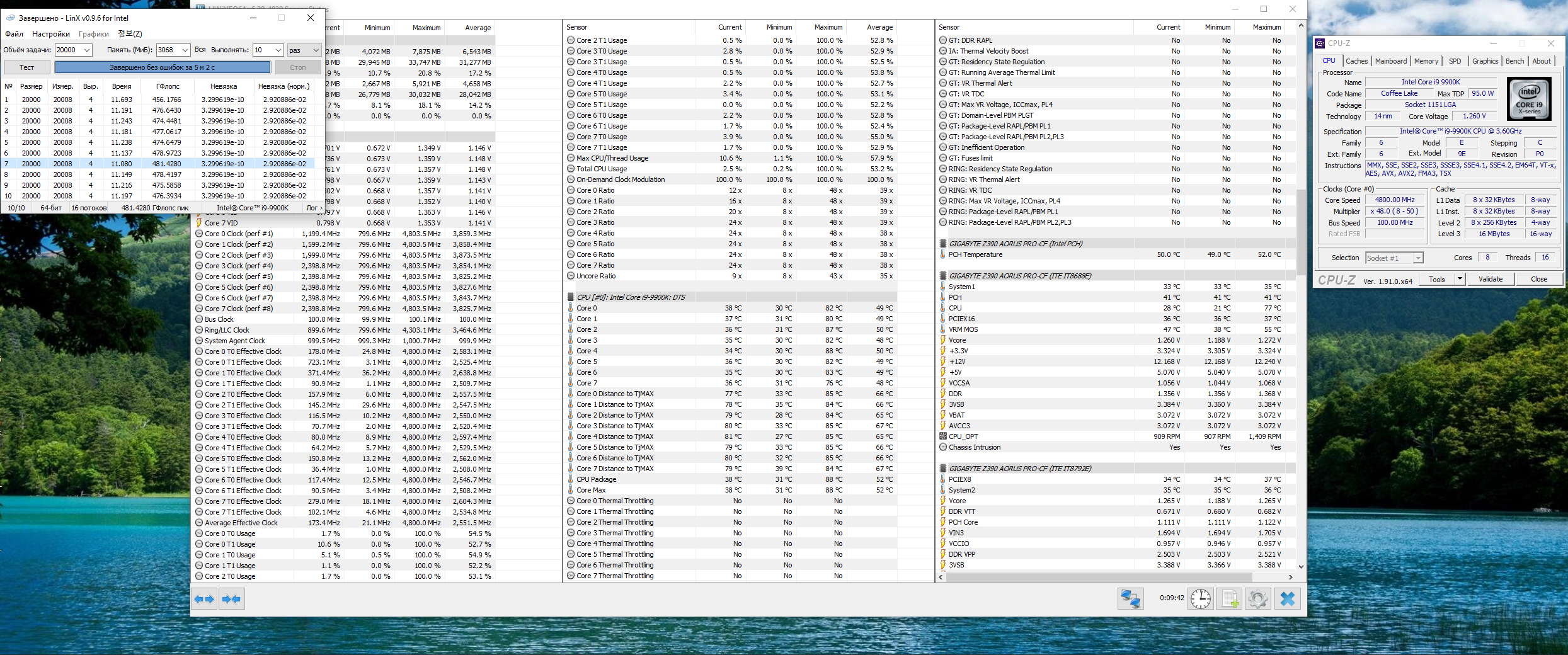The image size is (1568, 655).
Task: Open LinX memory (МиБ) dropdown
Action: [x=185, y=50]
